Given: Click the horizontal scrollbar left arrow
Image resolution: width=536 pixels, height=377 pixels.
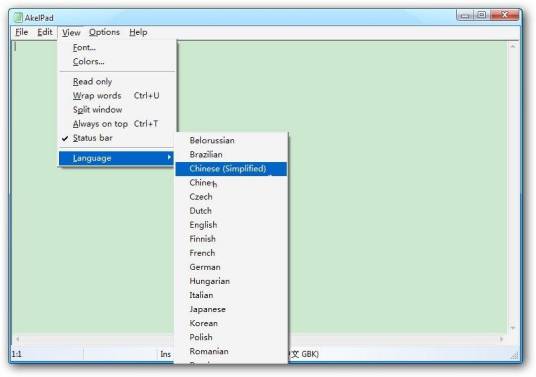Looking at the screenshot, I should 17,339.
